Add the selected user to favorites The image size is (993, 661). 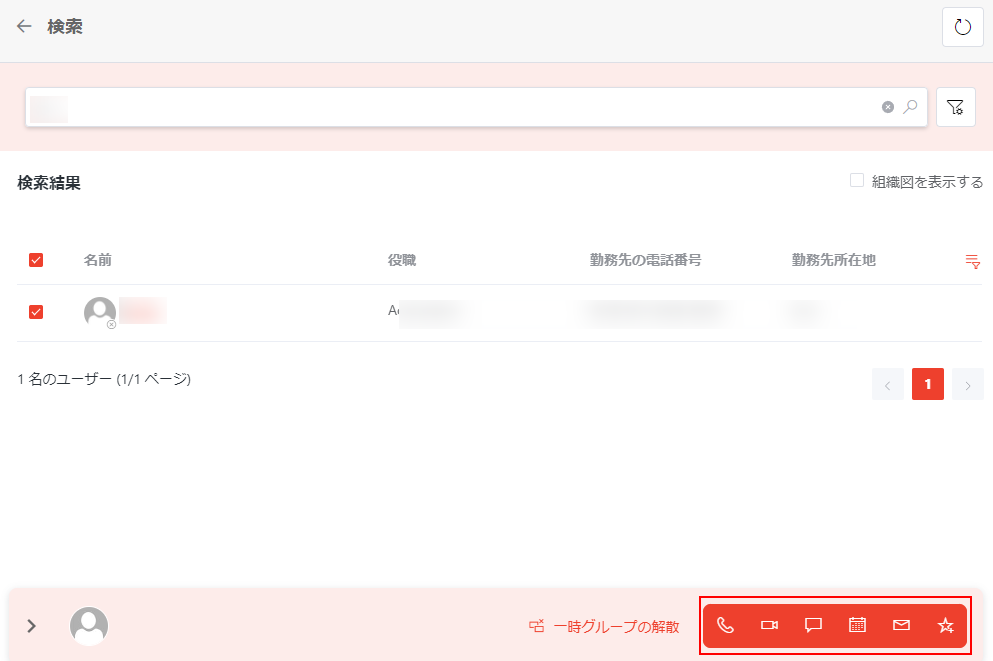tap(946, 626)
